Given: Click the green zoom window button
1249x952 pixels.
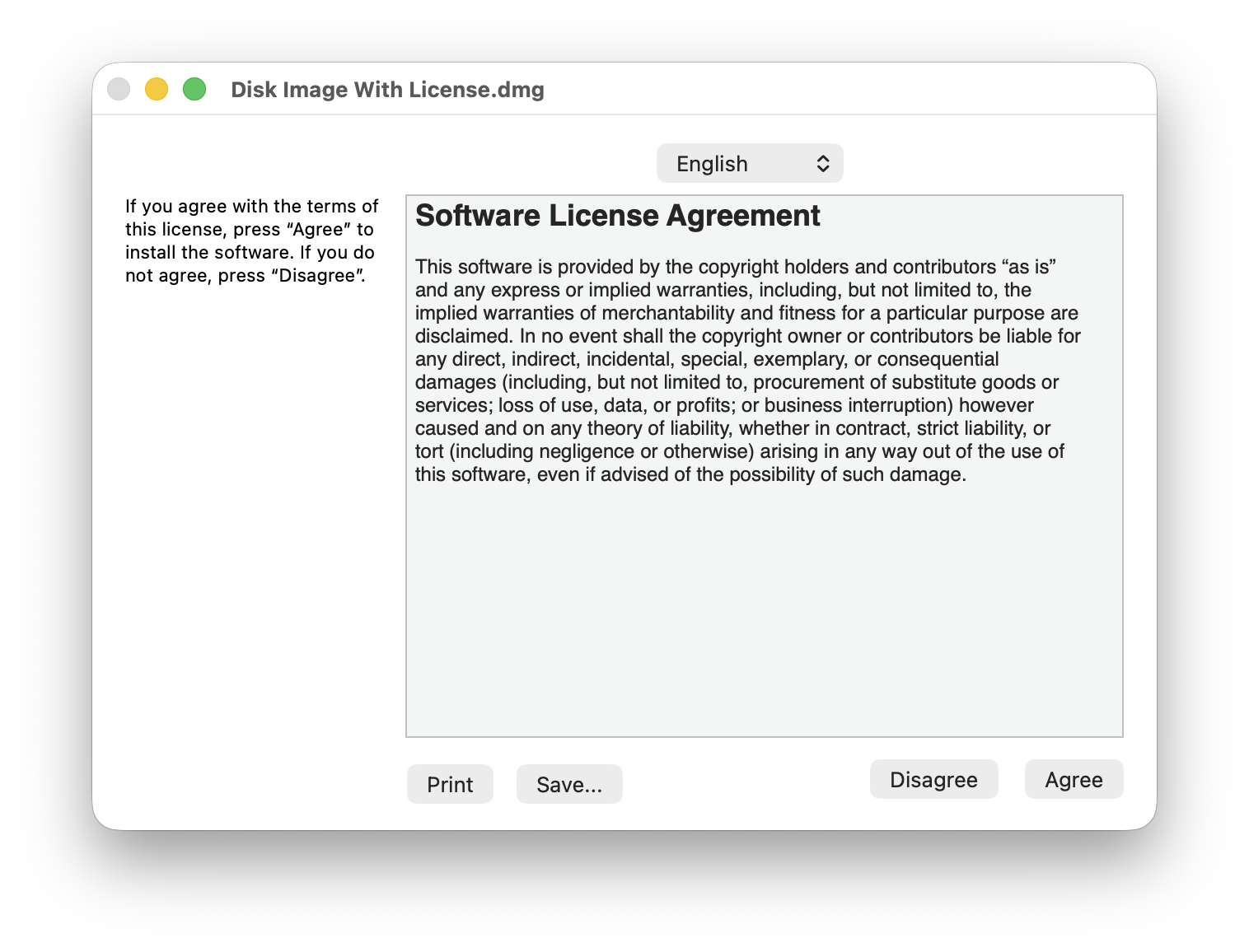Looking at the screenshot, I should coord(194,88).
